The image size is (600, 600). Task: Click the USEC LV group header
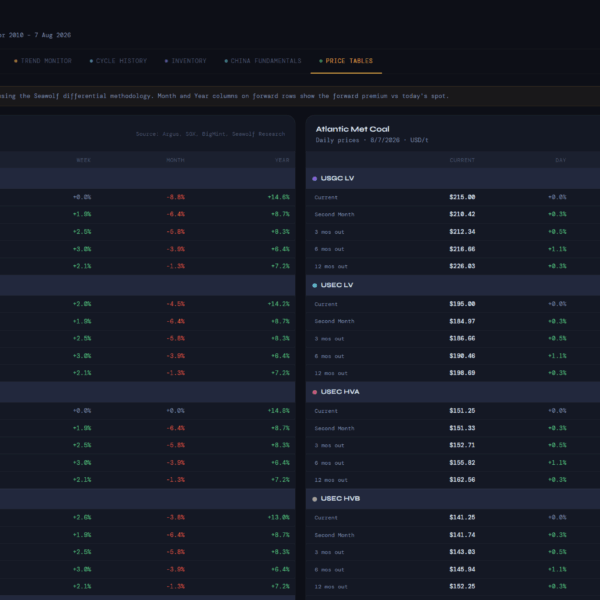click(453, 285)
